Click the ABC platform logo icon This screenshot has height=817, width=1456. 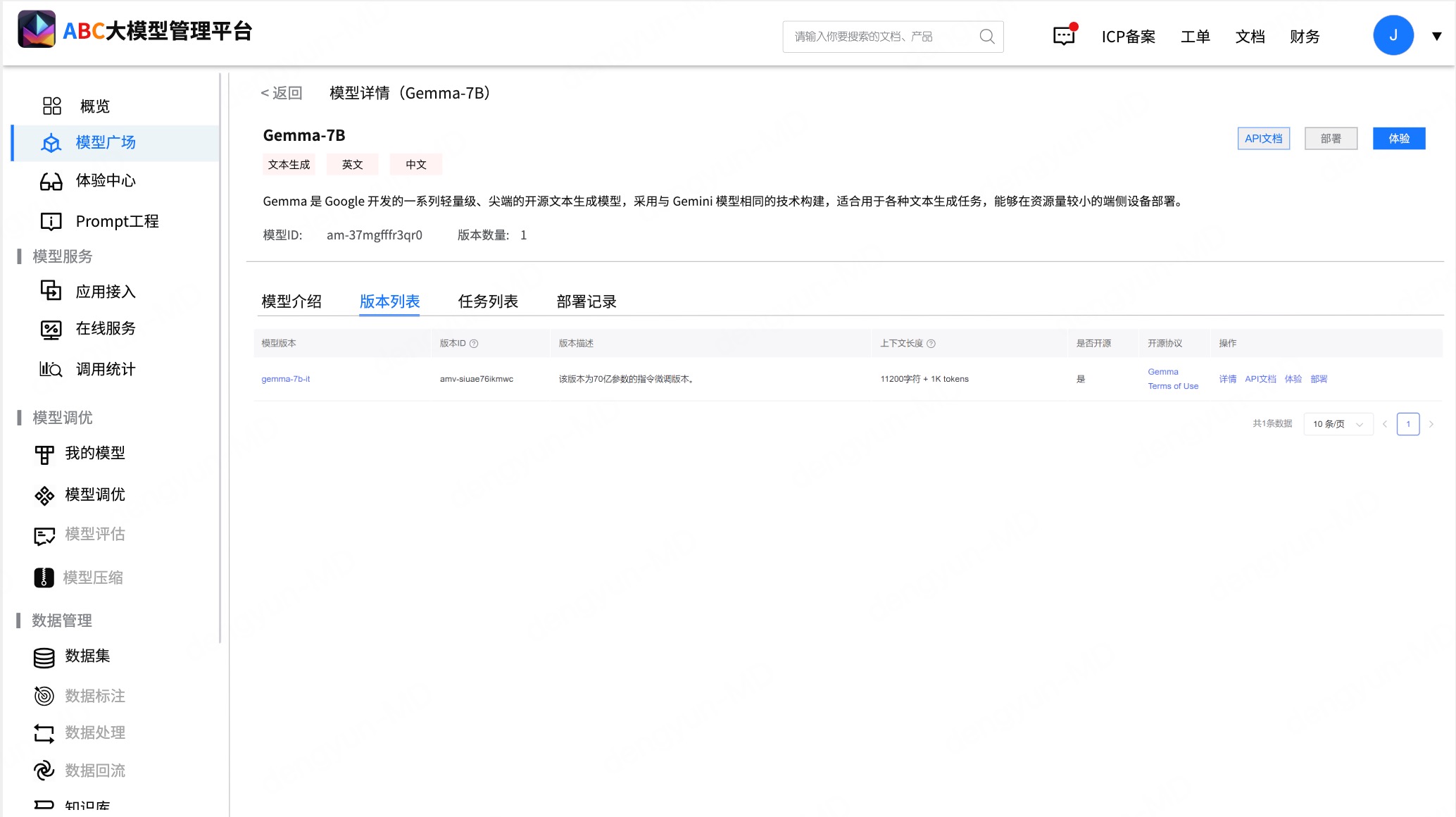[x=37, y=30]
